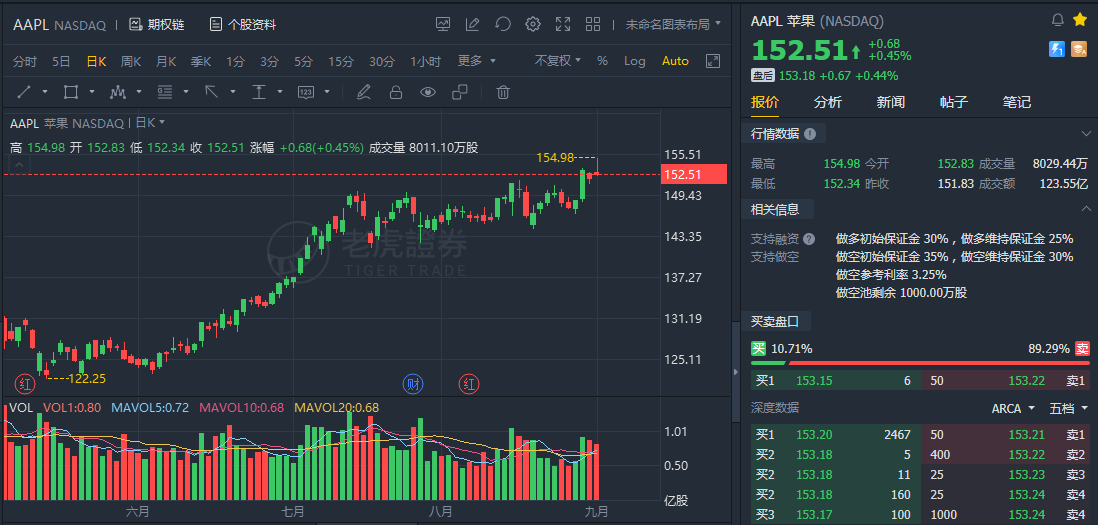Toggle the lock drawings icon
Viewport: 1098px width, 525px height.
click(396, 92)
